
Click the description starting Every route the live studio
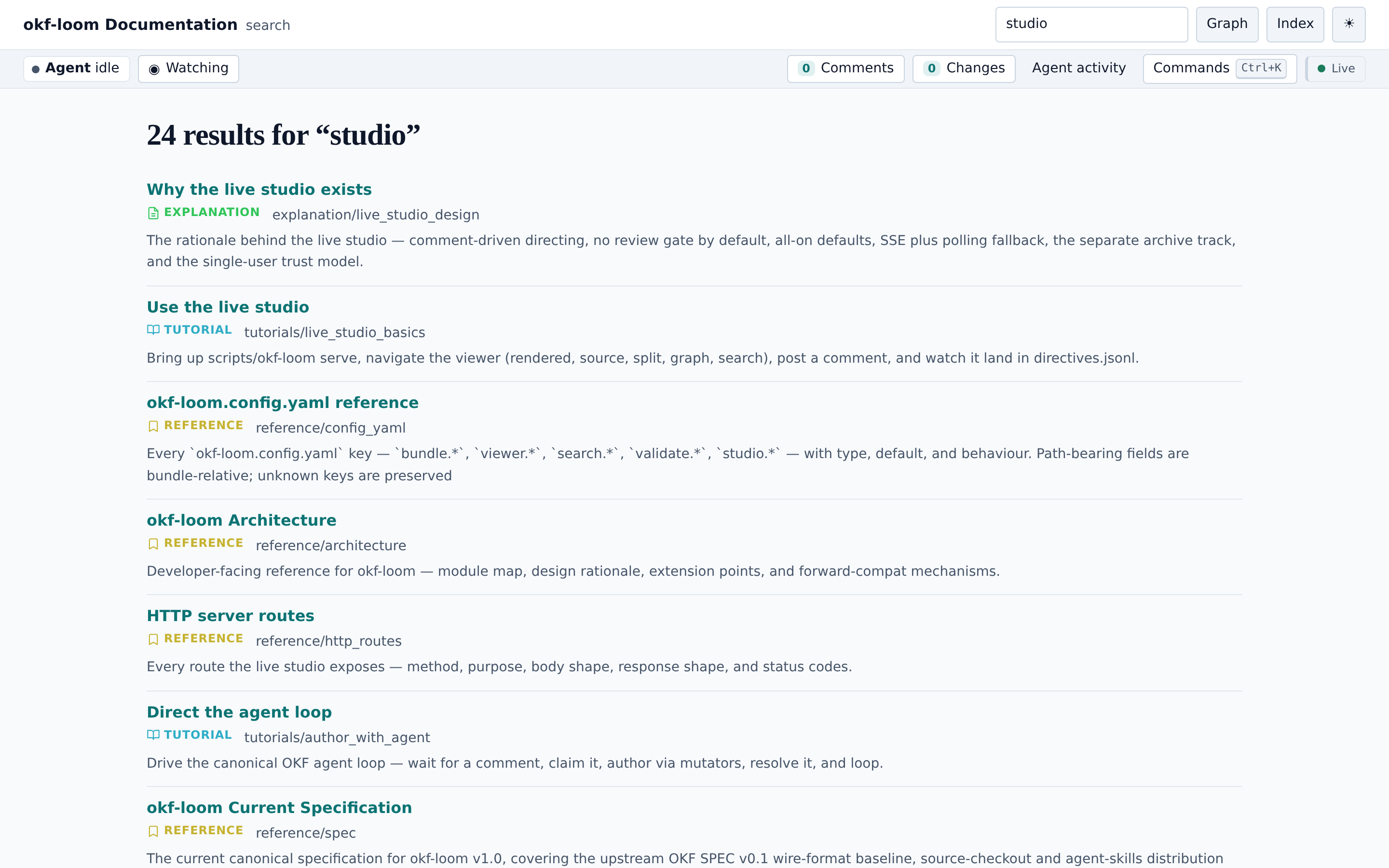pos(499,666)
